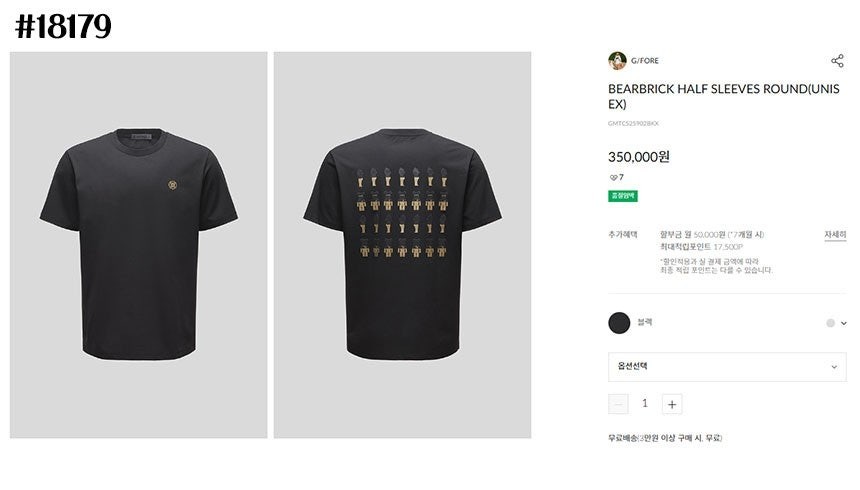View the front T-shirt image
Image resolution: width=860 pixels, height=490 pixels.
(x=139, y=245)
